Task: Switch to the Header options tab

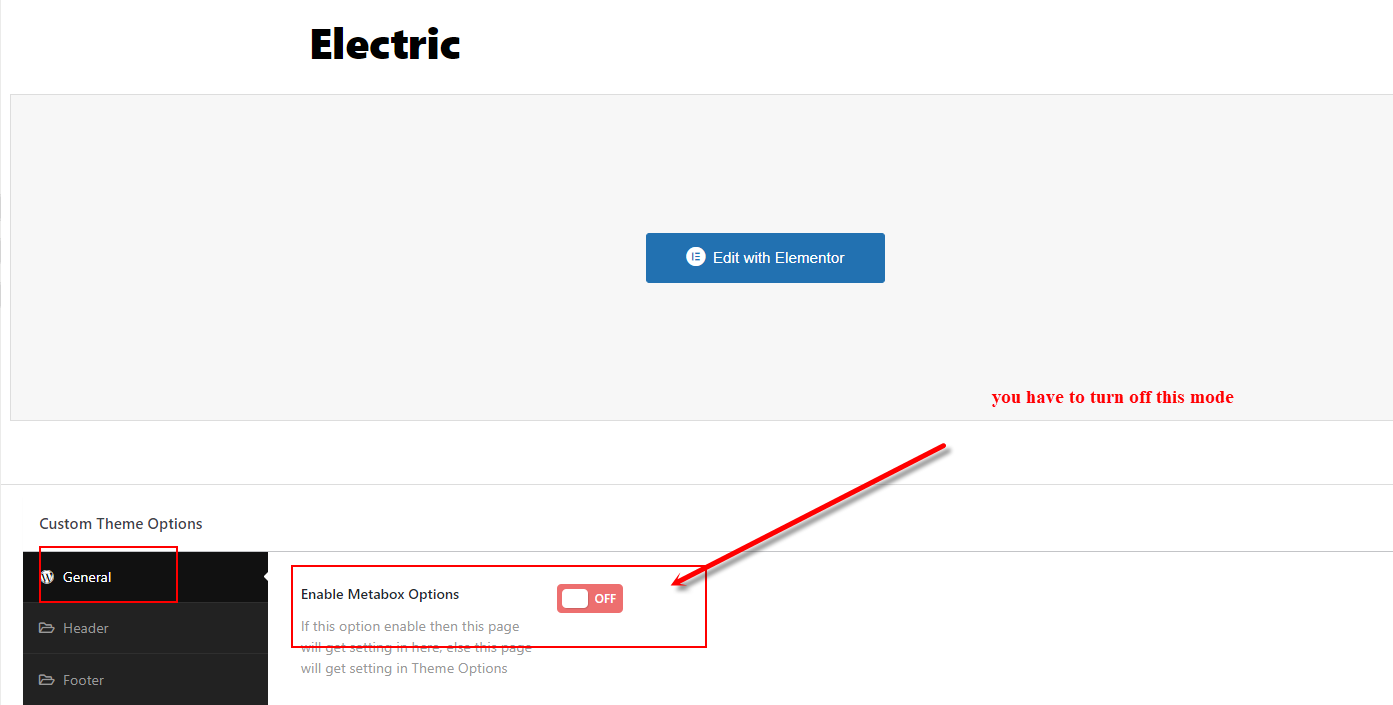Action: pyautogui.click(x=145, y=628)
